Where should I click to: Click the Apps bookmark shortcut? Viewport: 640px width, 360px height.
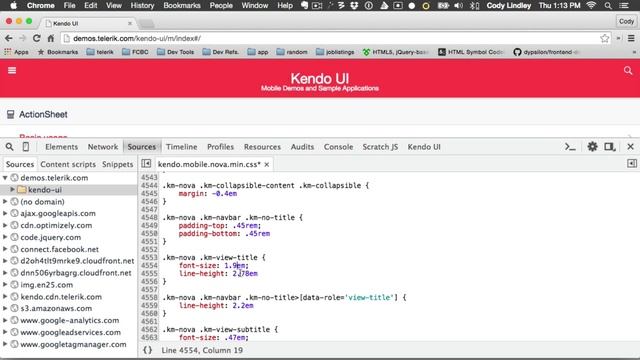click(x=16, y=52)
